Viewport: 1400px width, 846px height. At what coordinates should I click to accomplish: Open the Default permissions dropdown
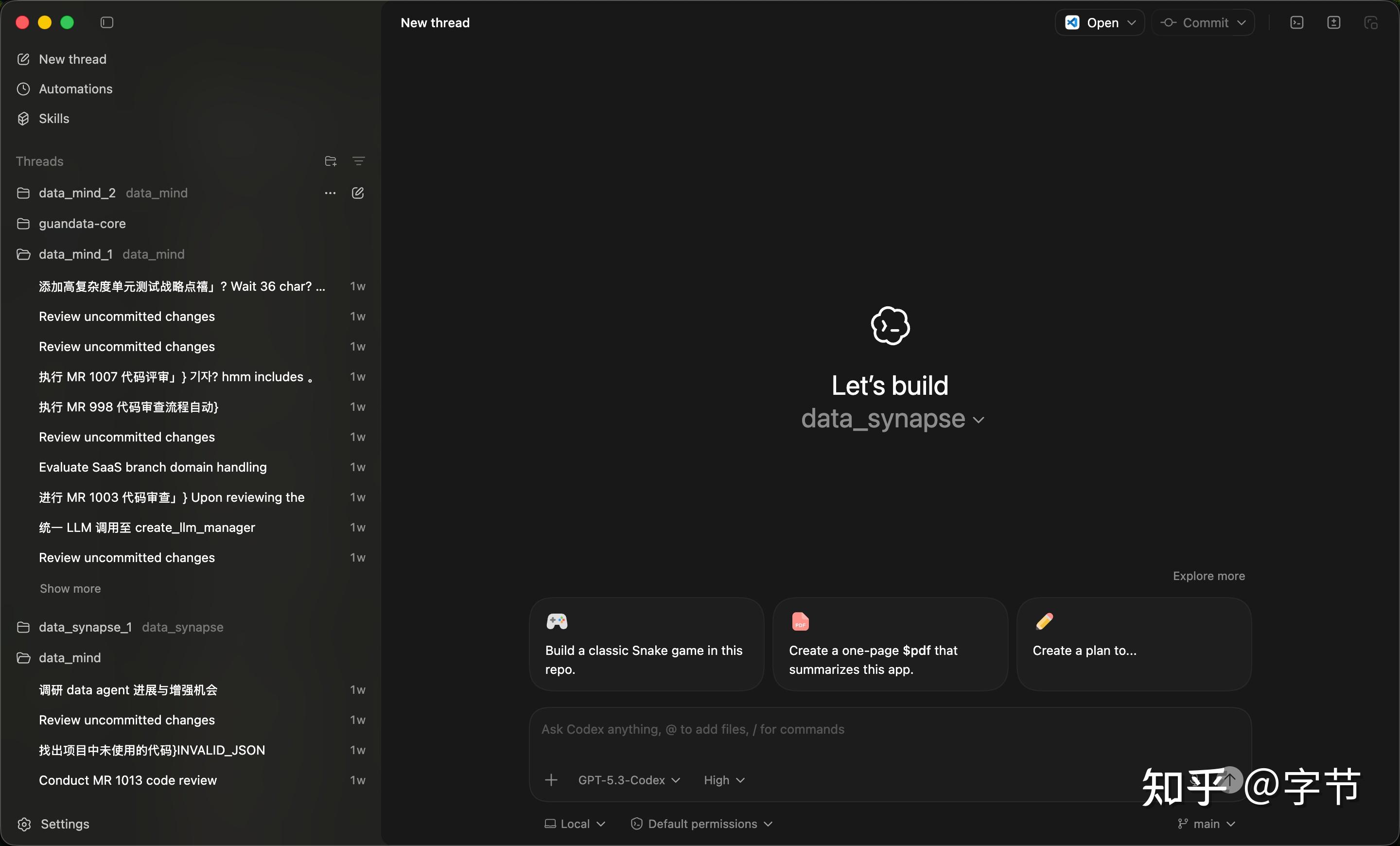point(702,824)
